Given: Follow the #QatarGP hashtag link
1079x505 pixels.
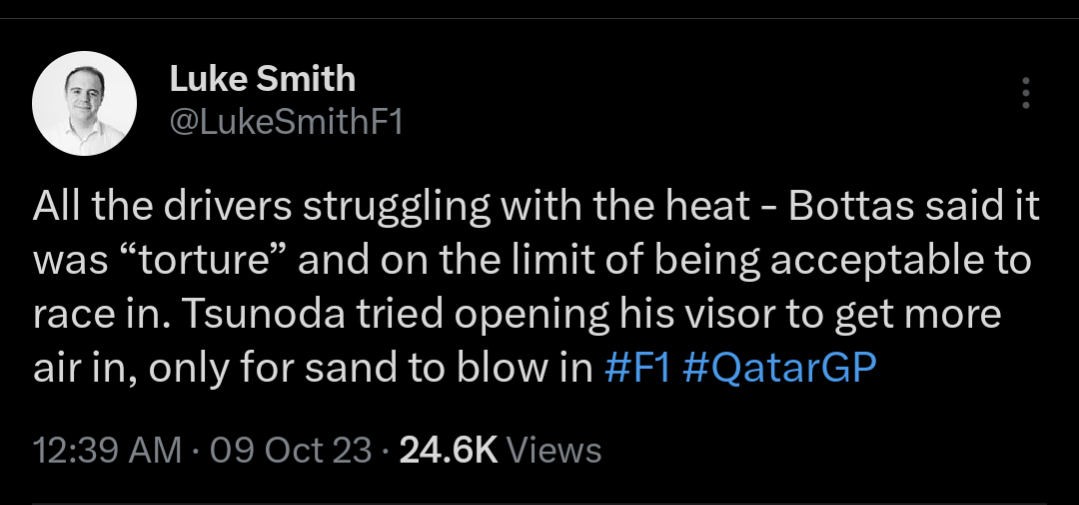Looking at the screenshot, I should (x=779, y=368).
